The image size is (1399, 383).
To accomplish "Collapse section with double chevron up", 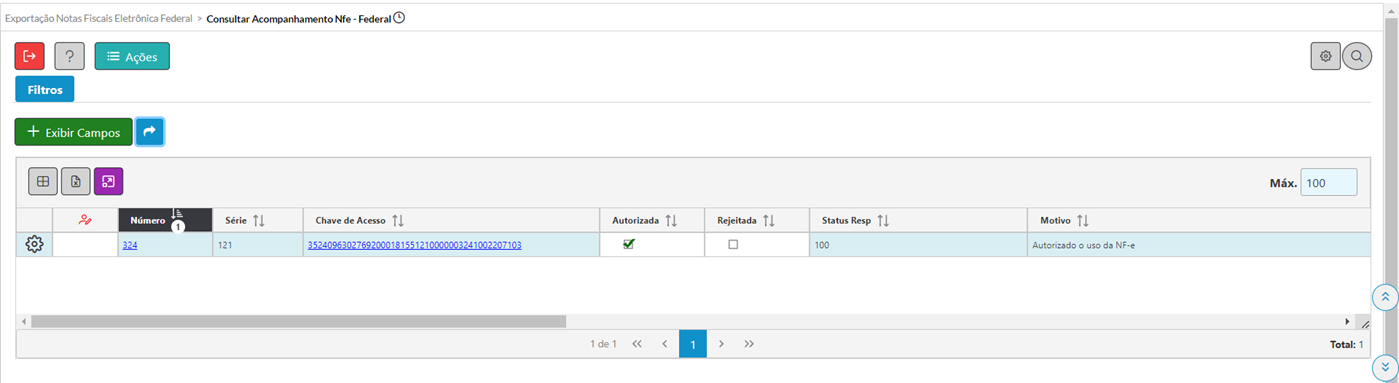I will [x=1385, y=297].
